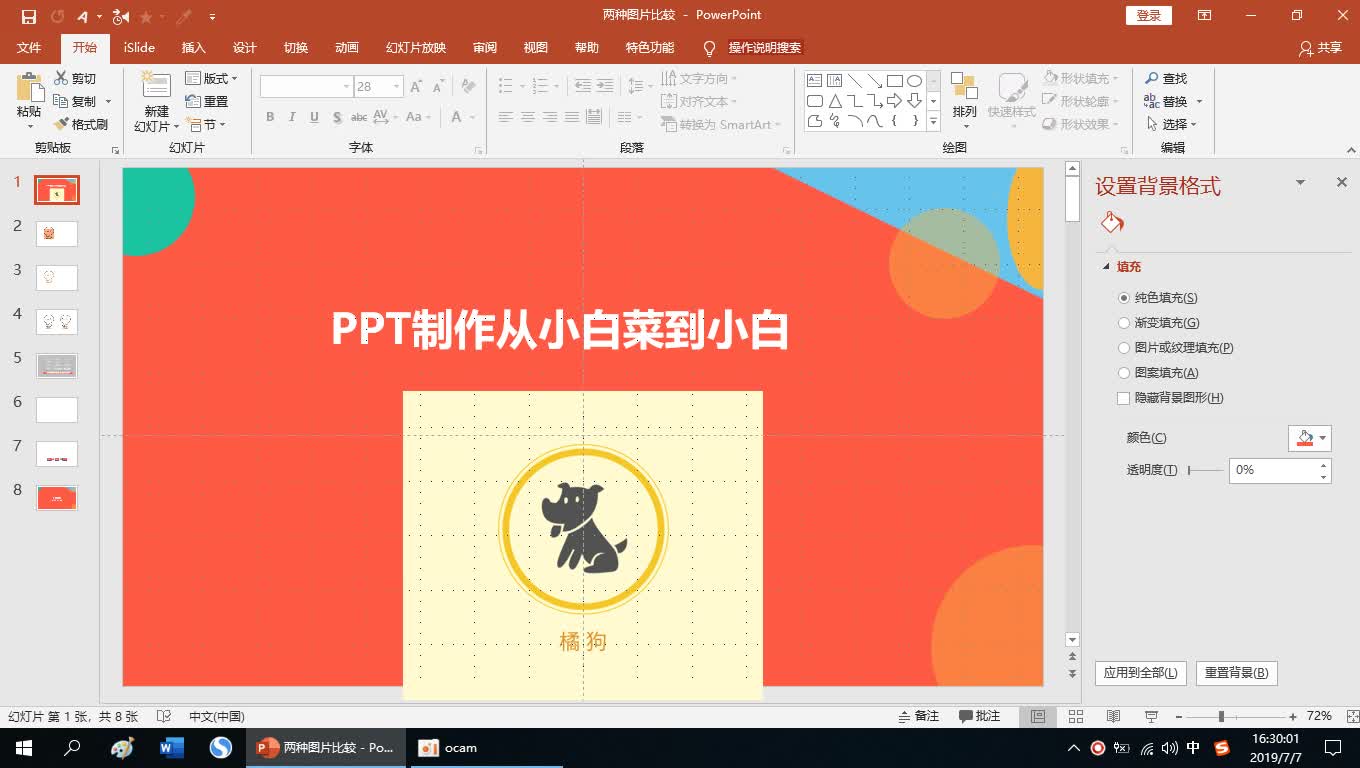Screen dimensions: 1360x768
Task: Click the 重置背景 reset background button
Action: pos(1236,673)
